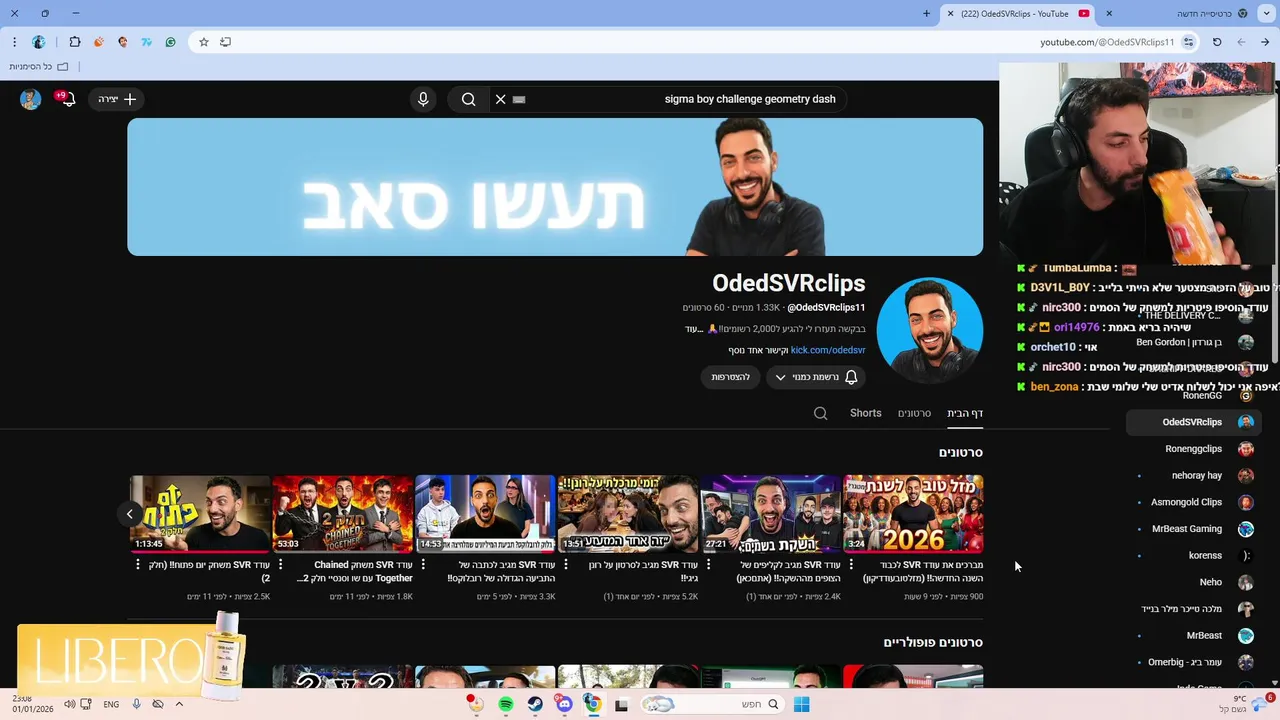This screenshot has height=720, width=1280.
Task: Open MrBeast Gaming in the sidebar
Action: coord(1194,529)
